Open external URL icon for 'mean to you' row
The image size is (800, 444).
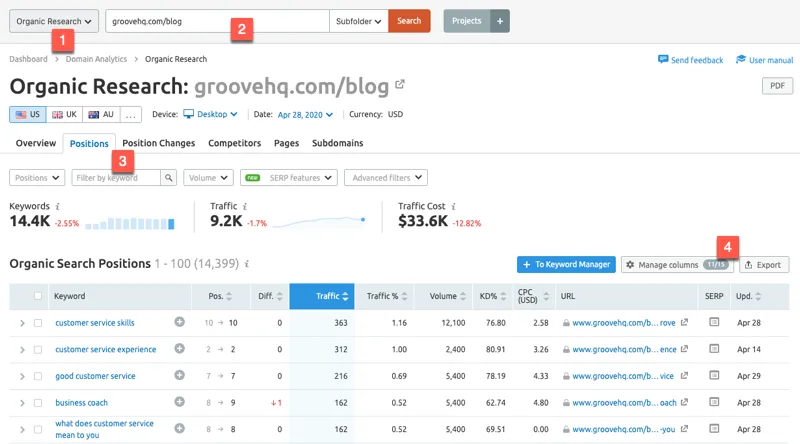click(x=684, y=428)
